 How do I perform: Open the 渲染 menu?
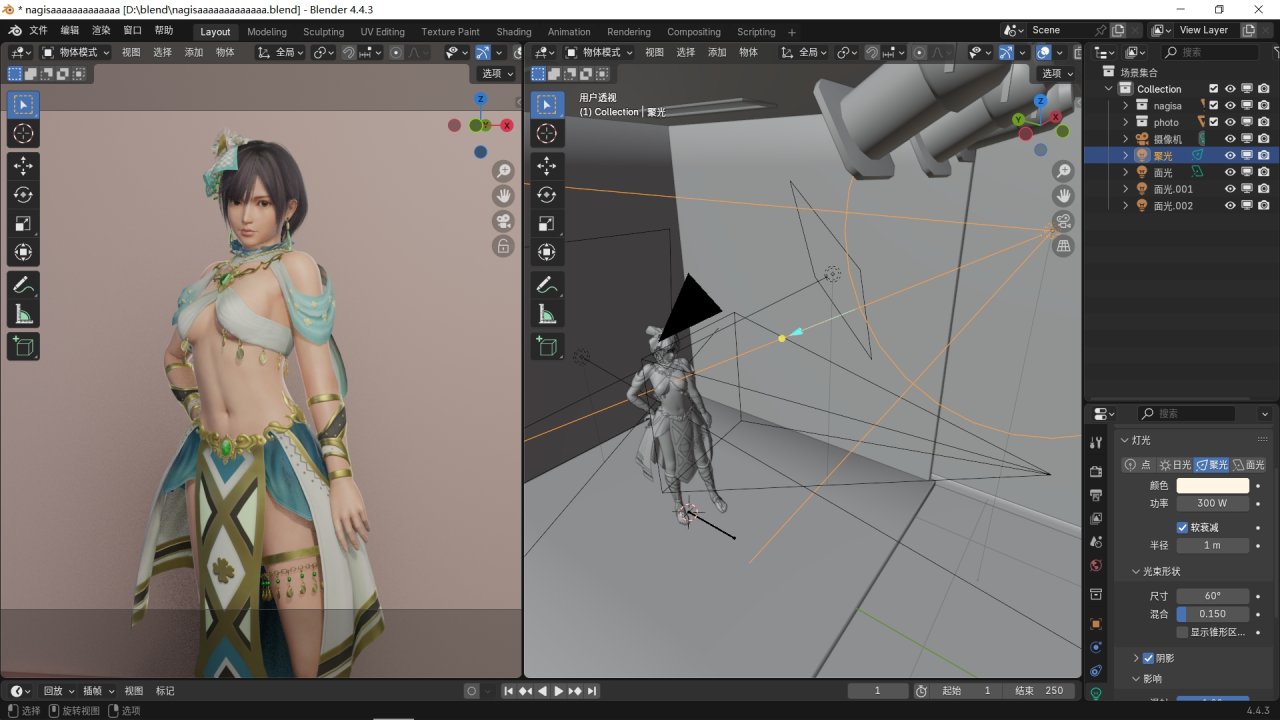pos(101,31)
